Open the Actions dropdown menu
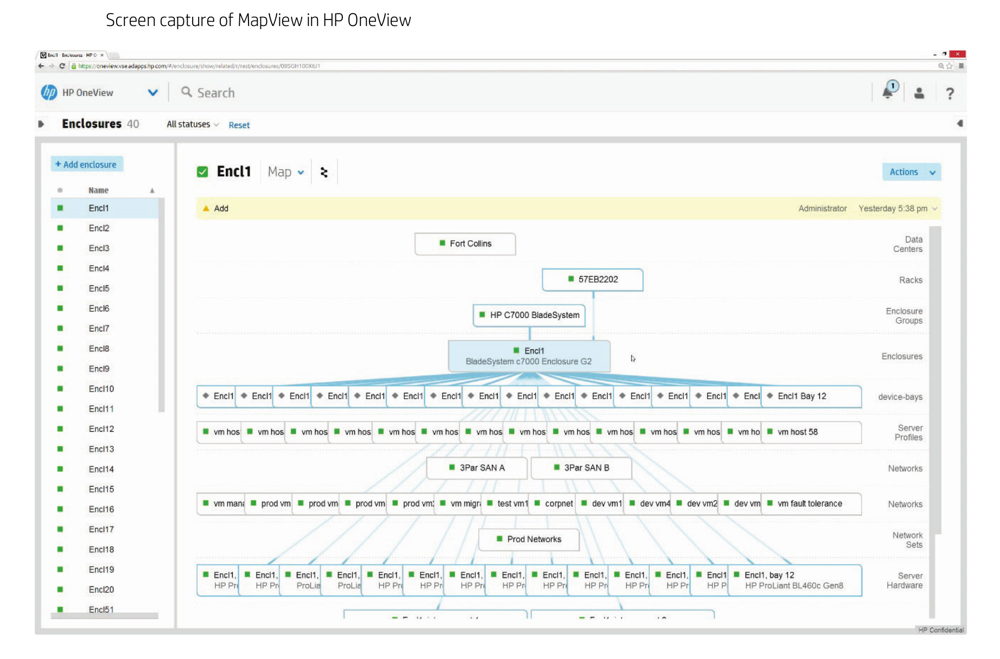Screen dimensions: 1000x659 (x=911, y=172)
